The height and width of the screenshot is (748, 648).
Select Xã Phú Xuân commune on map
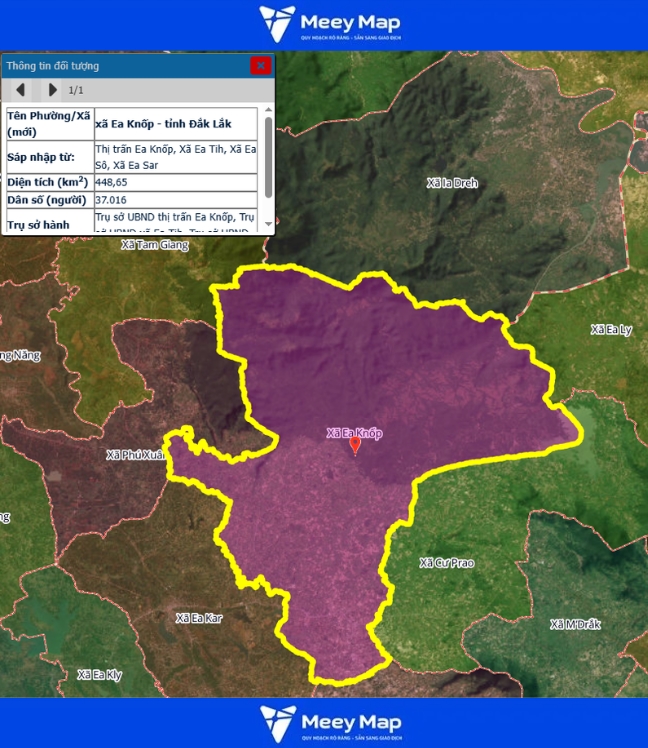(x=134, y=455)
